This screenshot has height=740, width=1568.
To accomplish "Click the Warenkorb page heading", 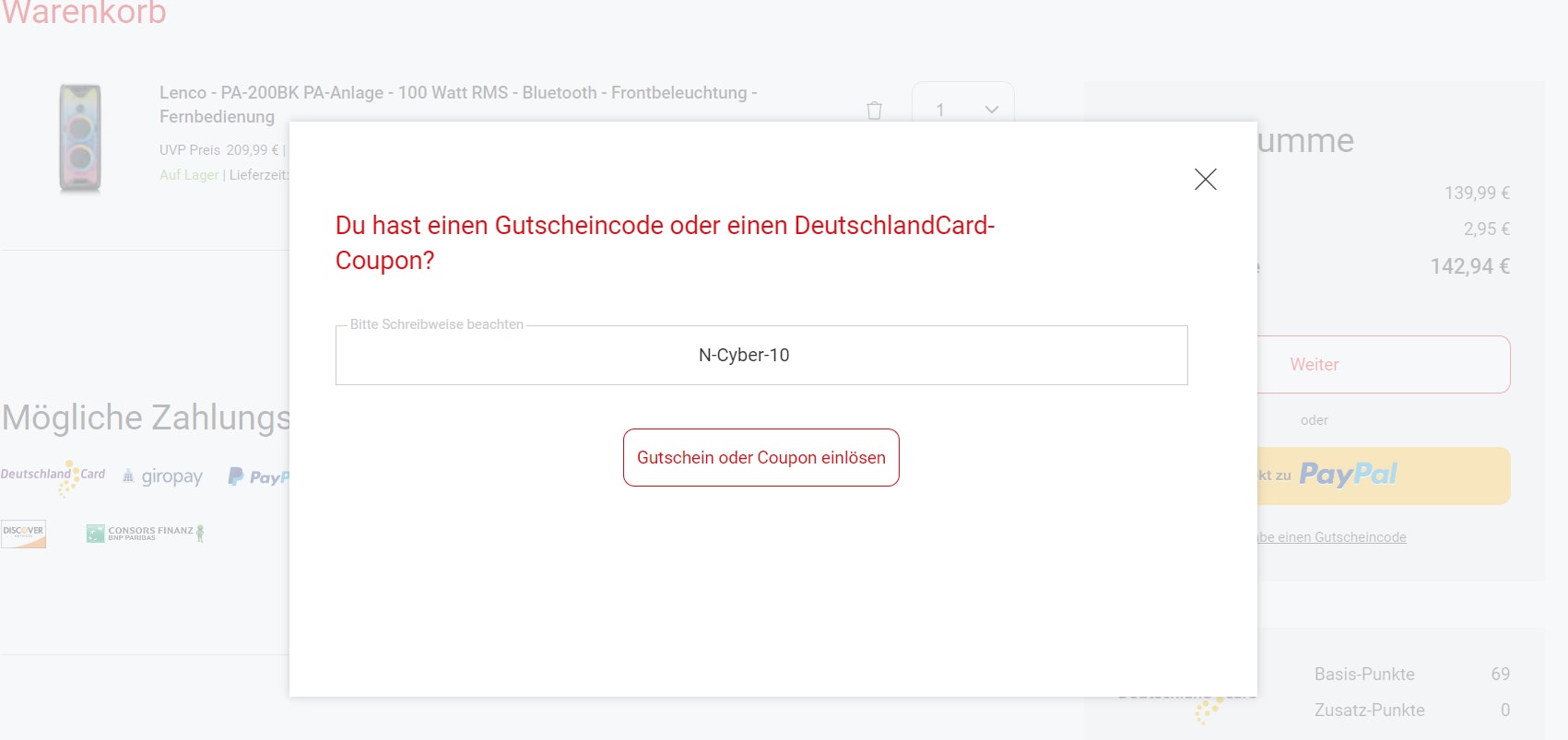I will click(84, 13).
